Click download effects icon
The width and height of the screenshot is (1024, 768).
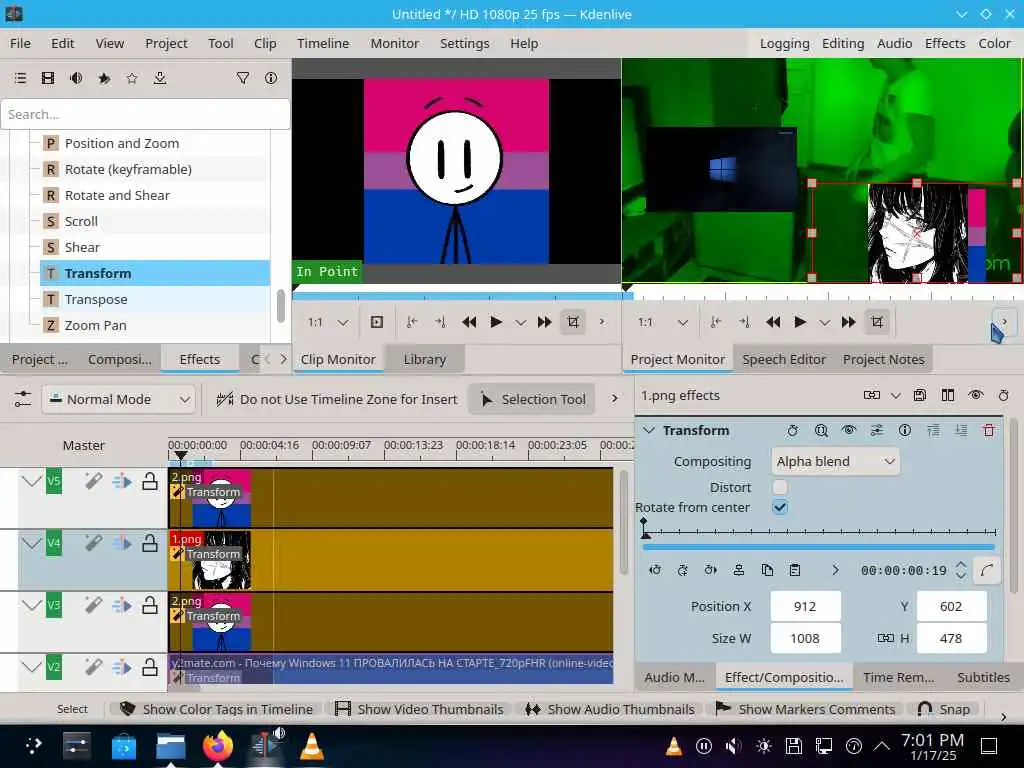[x=160, y=78]
